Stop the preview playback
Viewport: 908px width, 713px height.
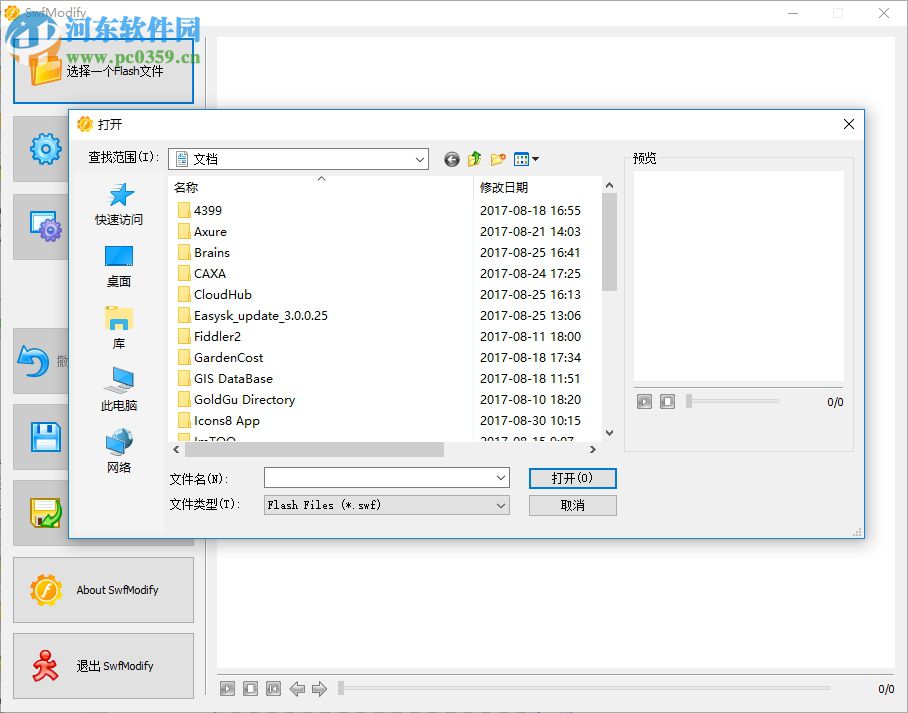point(667,401)
